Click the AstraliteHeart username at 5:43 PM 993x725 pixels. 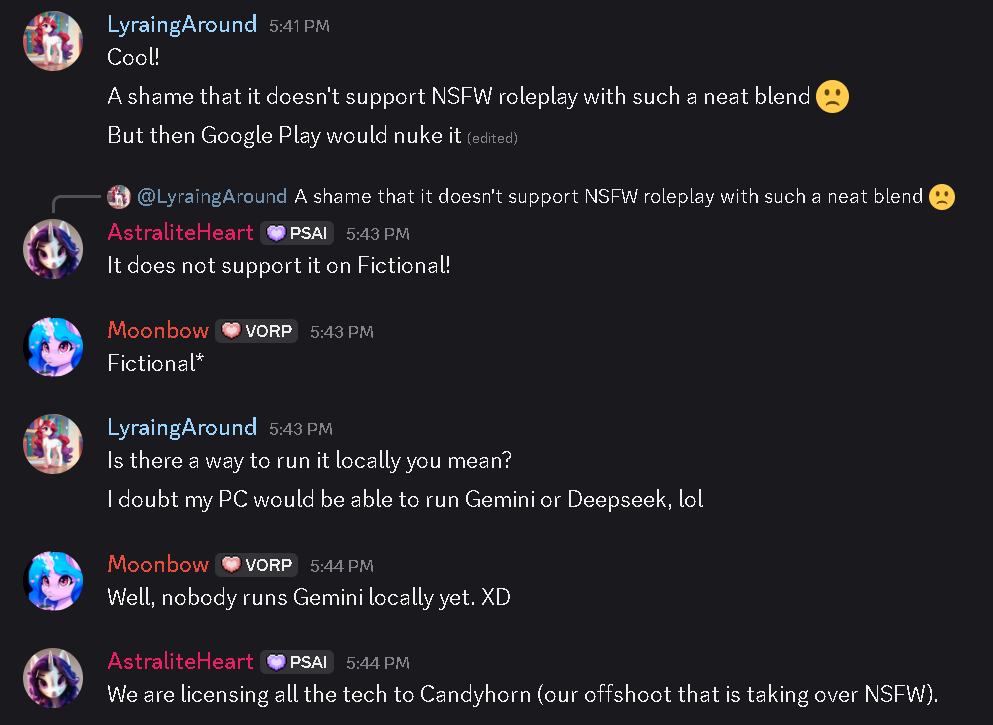[x=180, y=233]
